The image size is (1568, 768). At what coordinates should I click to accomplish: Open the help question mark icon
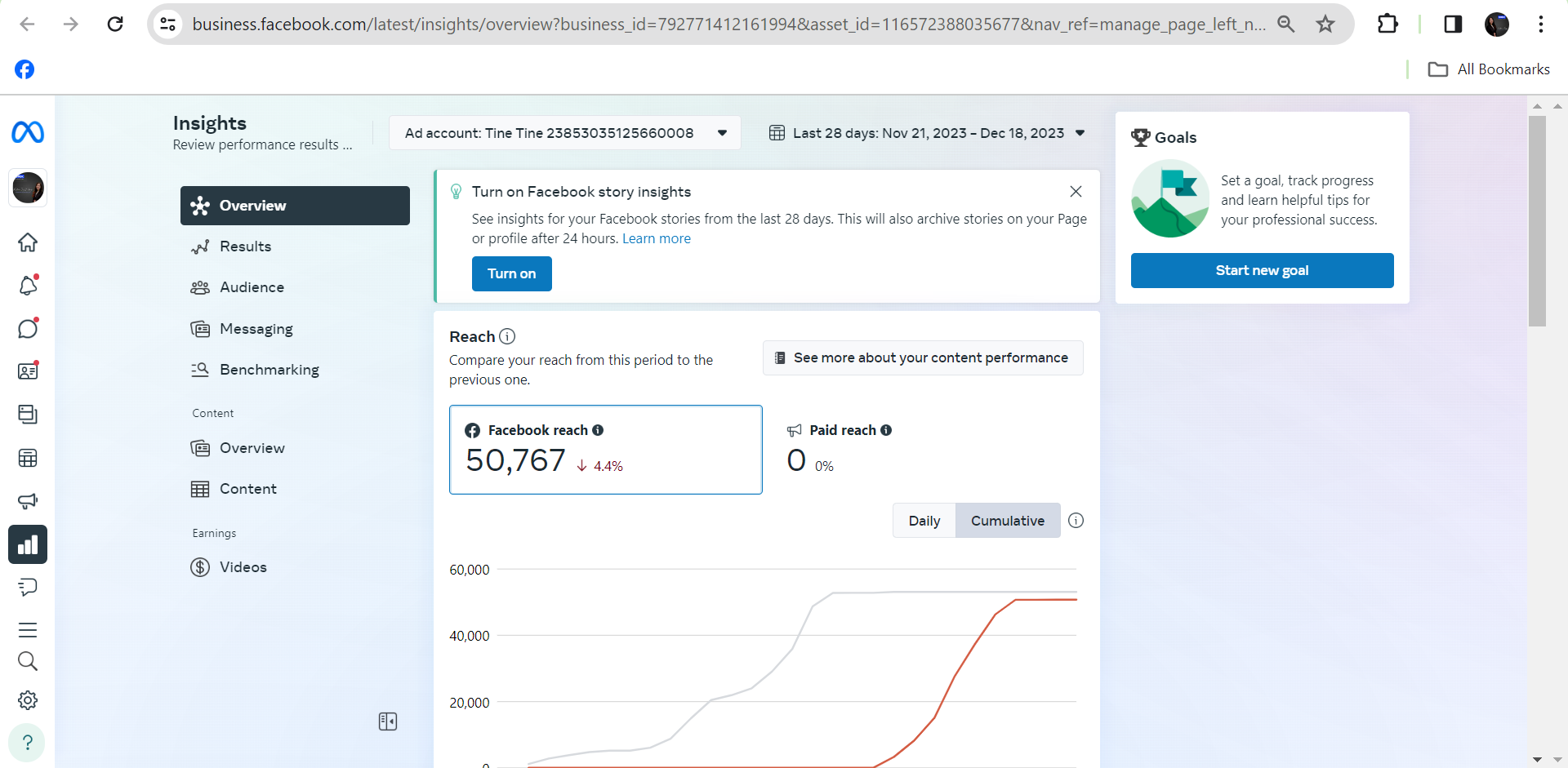coord(27,743)
